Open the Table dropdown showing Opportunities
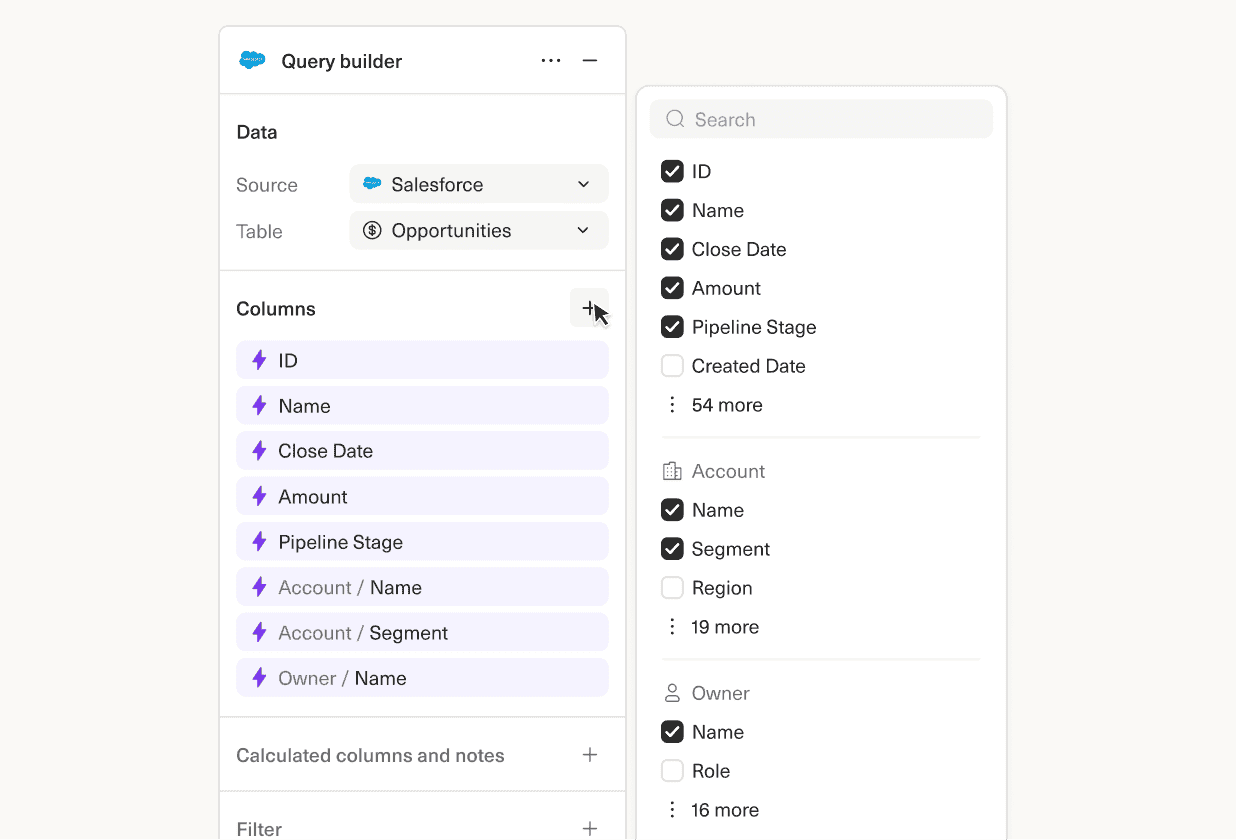This screenshot has width=1236, height=840. tap(479, 231)
